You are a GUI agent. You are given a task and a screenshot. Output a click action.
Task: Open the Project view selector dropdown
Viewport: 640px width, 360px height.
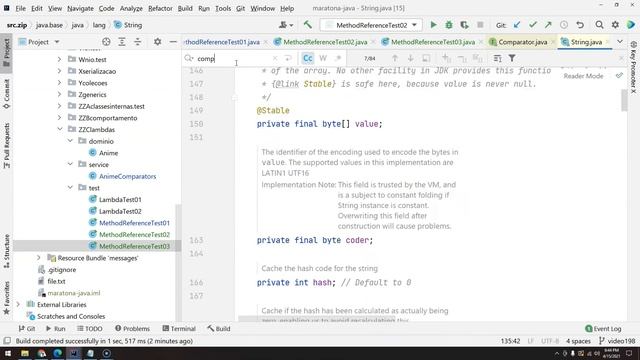[x=39, y=42]
